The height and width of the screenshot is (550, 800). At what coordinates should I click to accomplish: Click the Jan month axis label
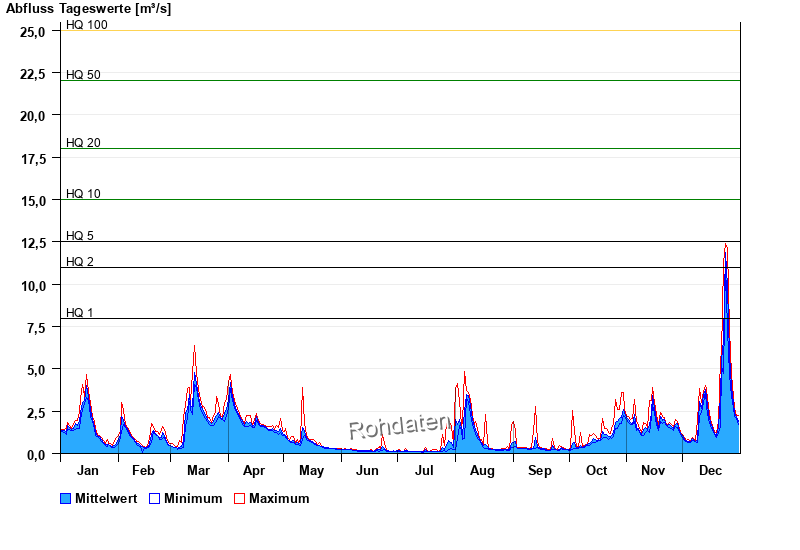(x=88, y=471)
